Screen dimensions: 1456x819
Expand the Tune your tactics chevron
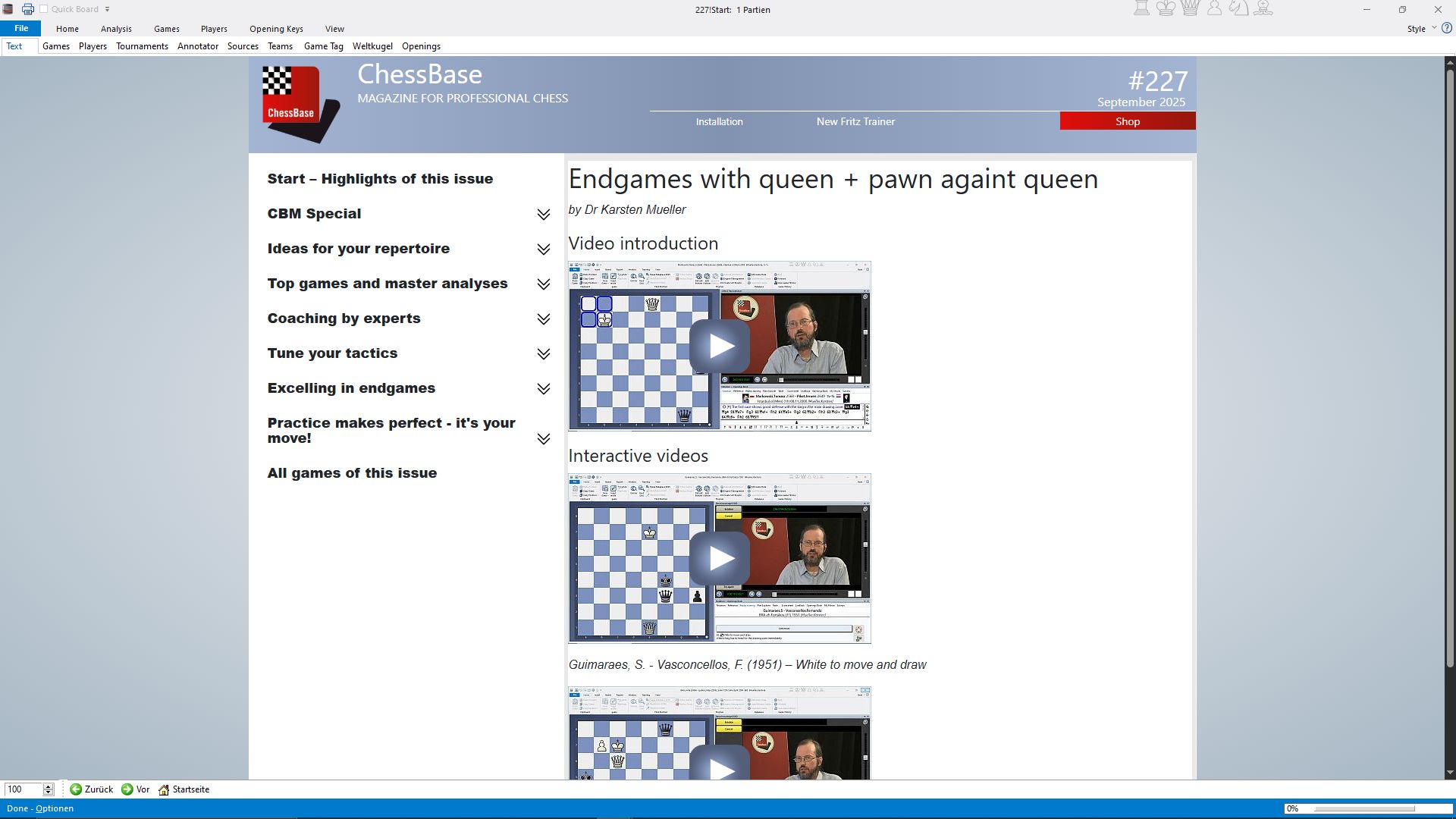coord(544,354)
